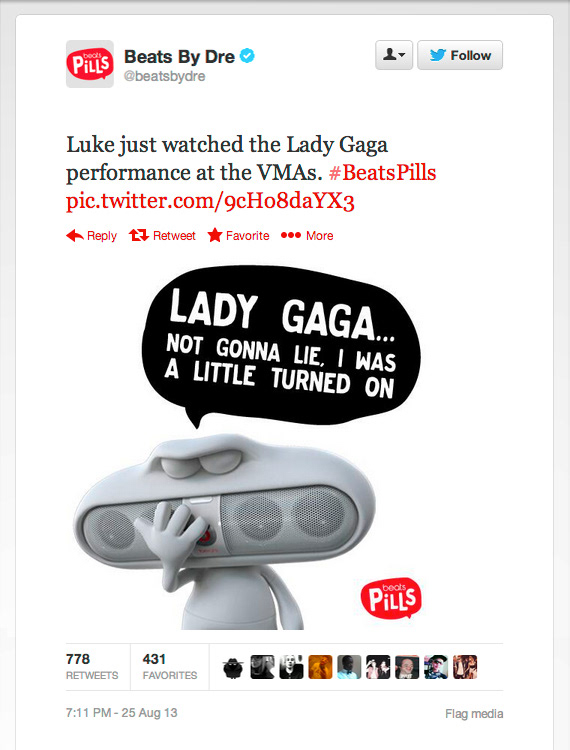The height and width of the screenshot is (750, 570).
Task: Retweet this Beats By Dre tweet
Action: pos(162,235)
